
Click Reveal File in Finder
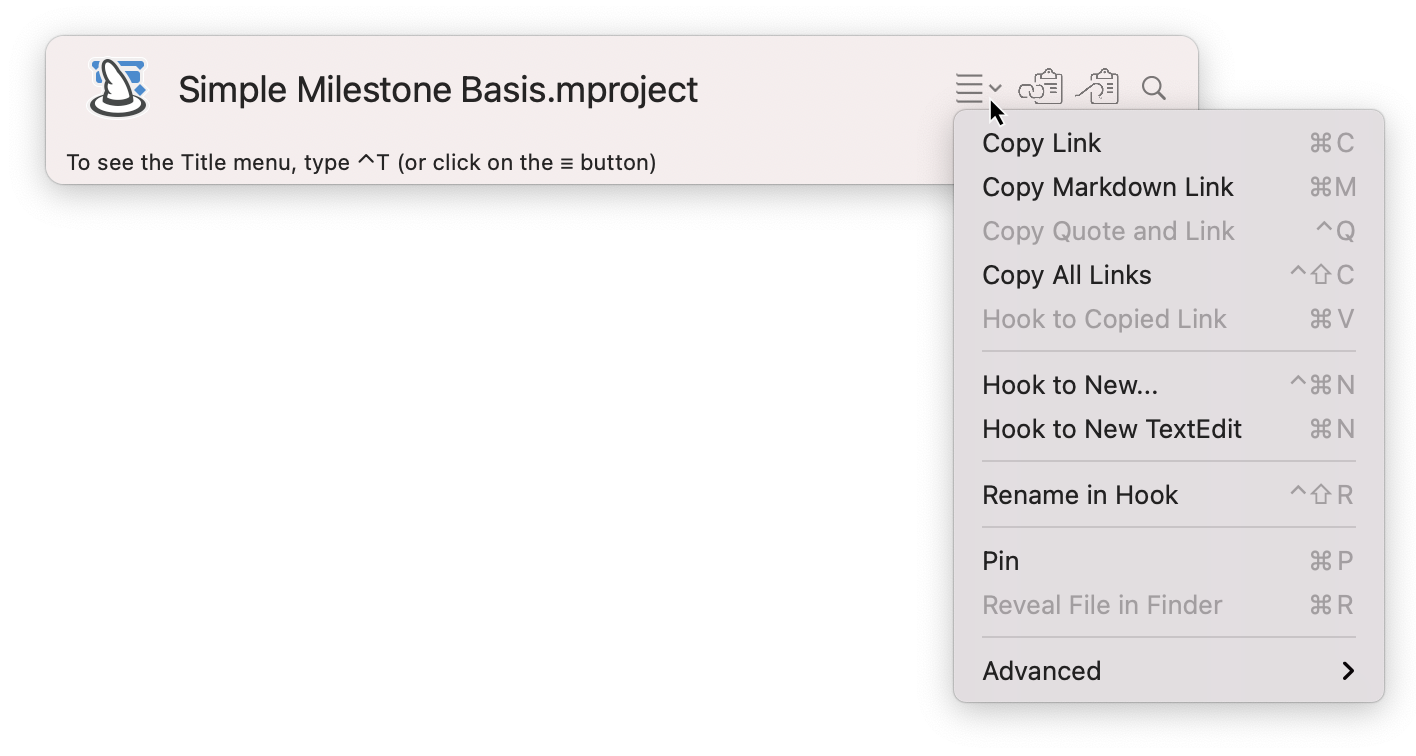coord(1102,604)
